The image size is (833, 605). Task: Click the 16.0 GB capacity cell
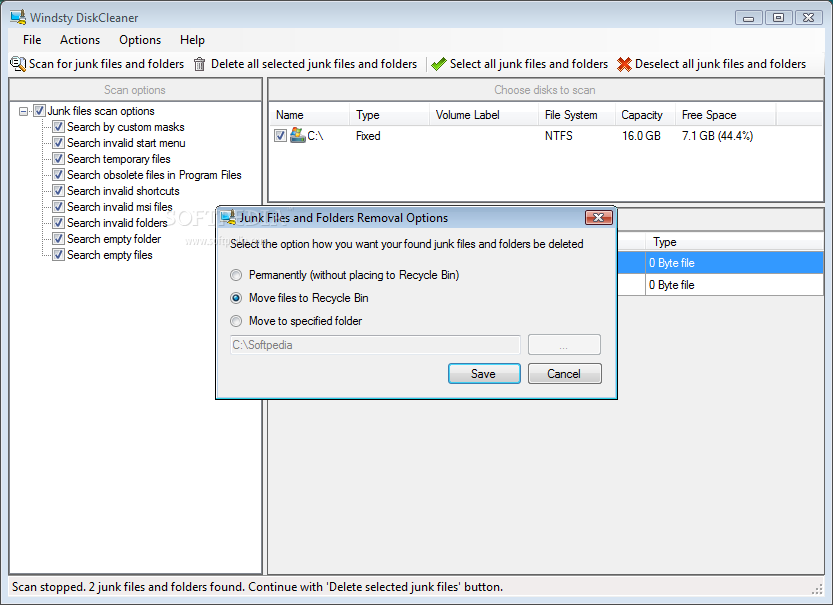641,135
